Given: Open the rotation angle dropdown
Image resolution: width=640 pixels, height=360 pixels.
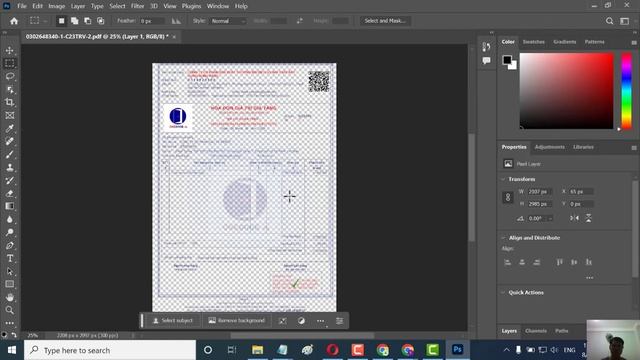Looking at the screenshot, I should click(x=550, y=218).
